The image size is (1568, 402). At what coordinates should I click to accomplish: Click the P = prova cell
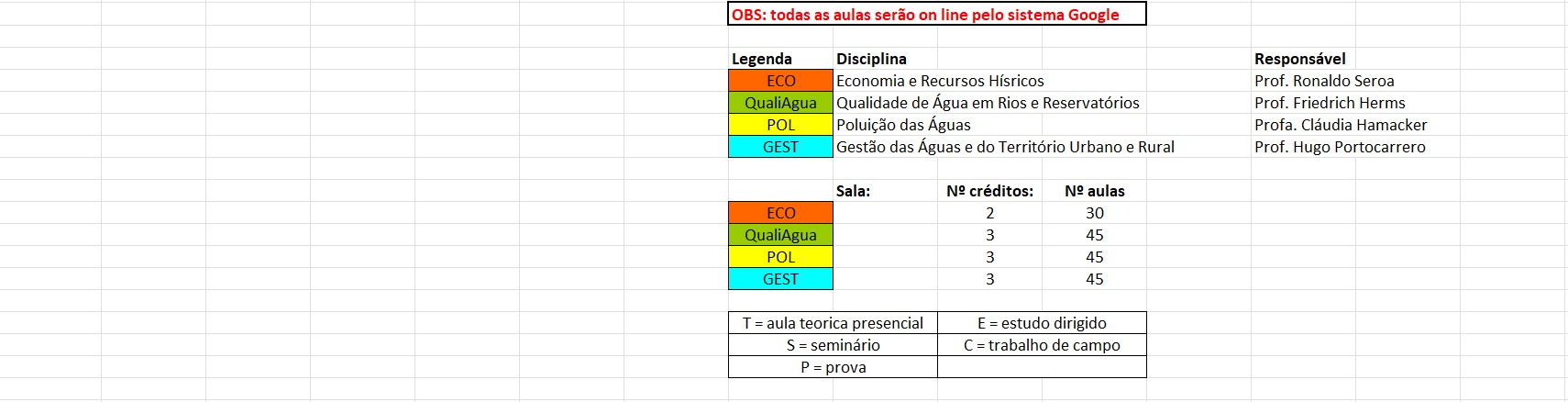click(833, 367)
